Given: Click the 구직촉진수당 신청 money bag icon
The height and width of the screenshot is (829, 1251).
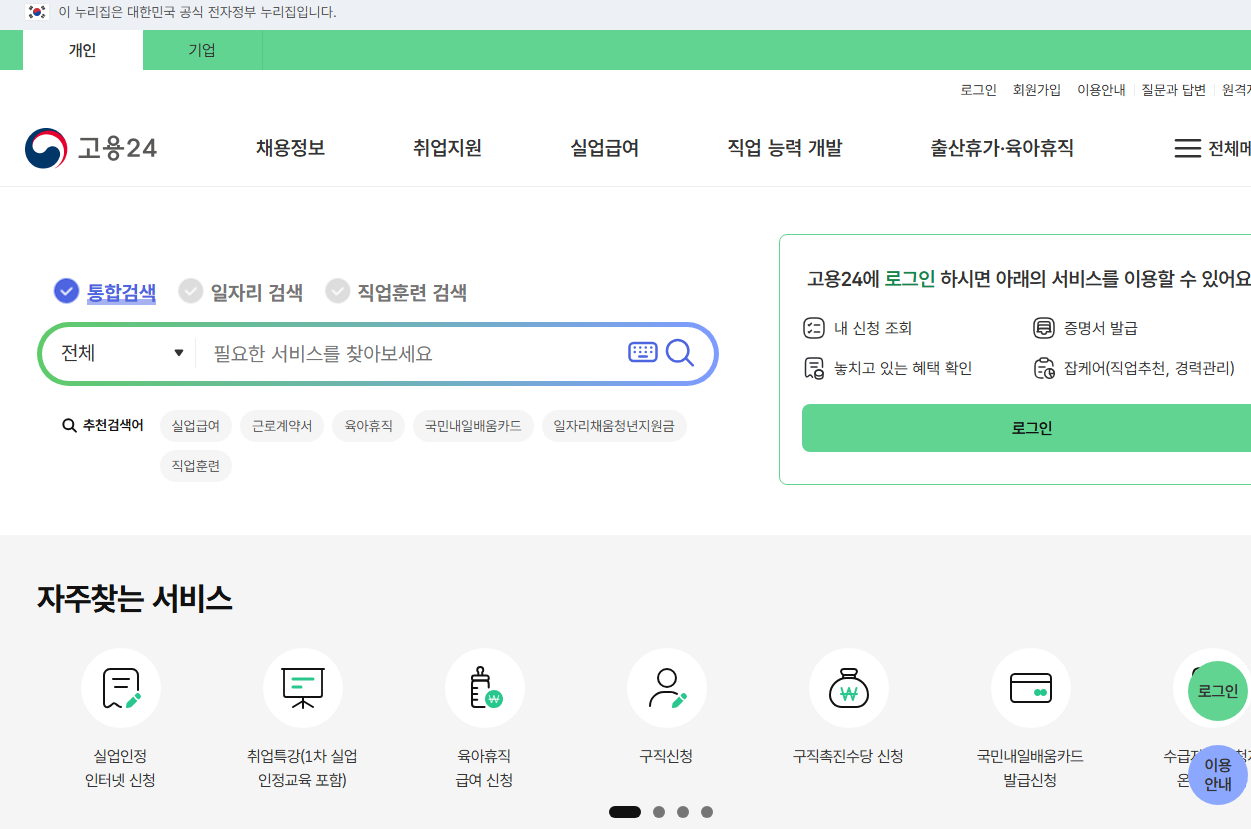Looking at the screenshot, I should 849,688.
